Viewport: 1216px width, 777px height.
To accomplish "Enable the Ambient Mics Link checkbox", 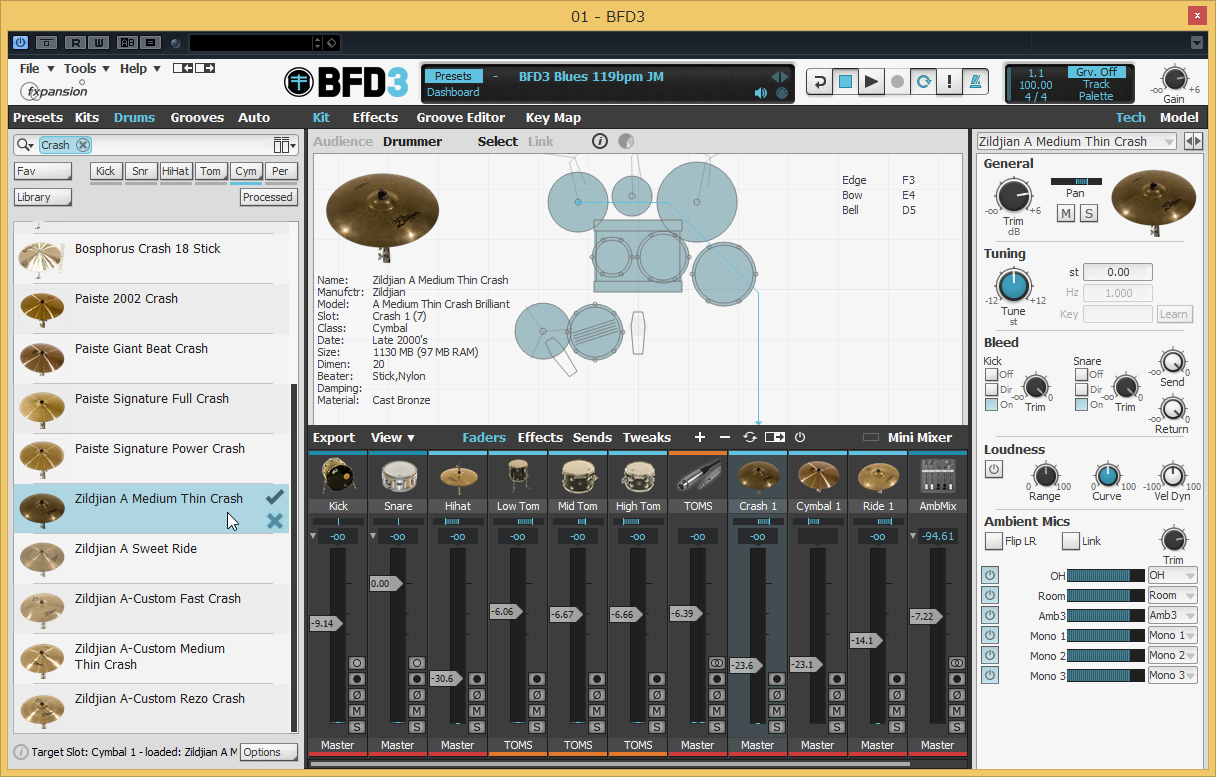I will click(1070, 541).
